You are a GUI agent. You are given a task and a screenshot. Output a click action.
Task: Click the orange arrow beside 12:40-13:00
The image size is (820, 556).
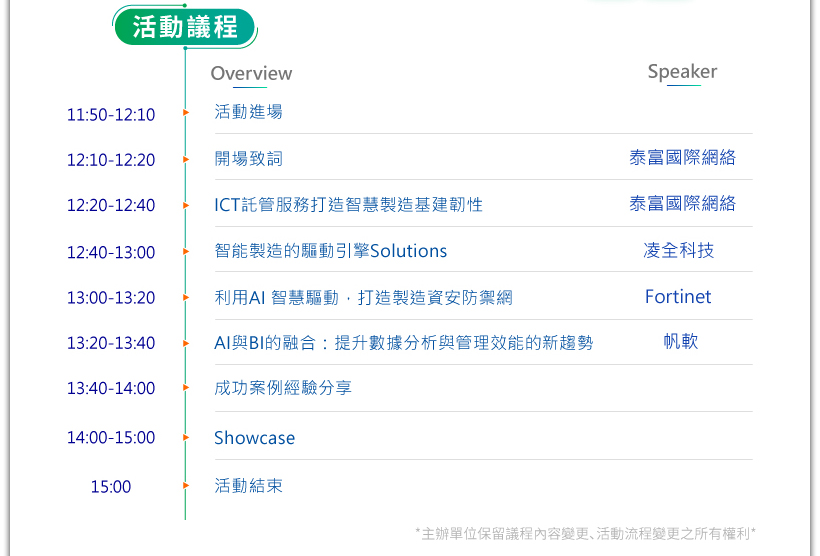coord(186,251)
